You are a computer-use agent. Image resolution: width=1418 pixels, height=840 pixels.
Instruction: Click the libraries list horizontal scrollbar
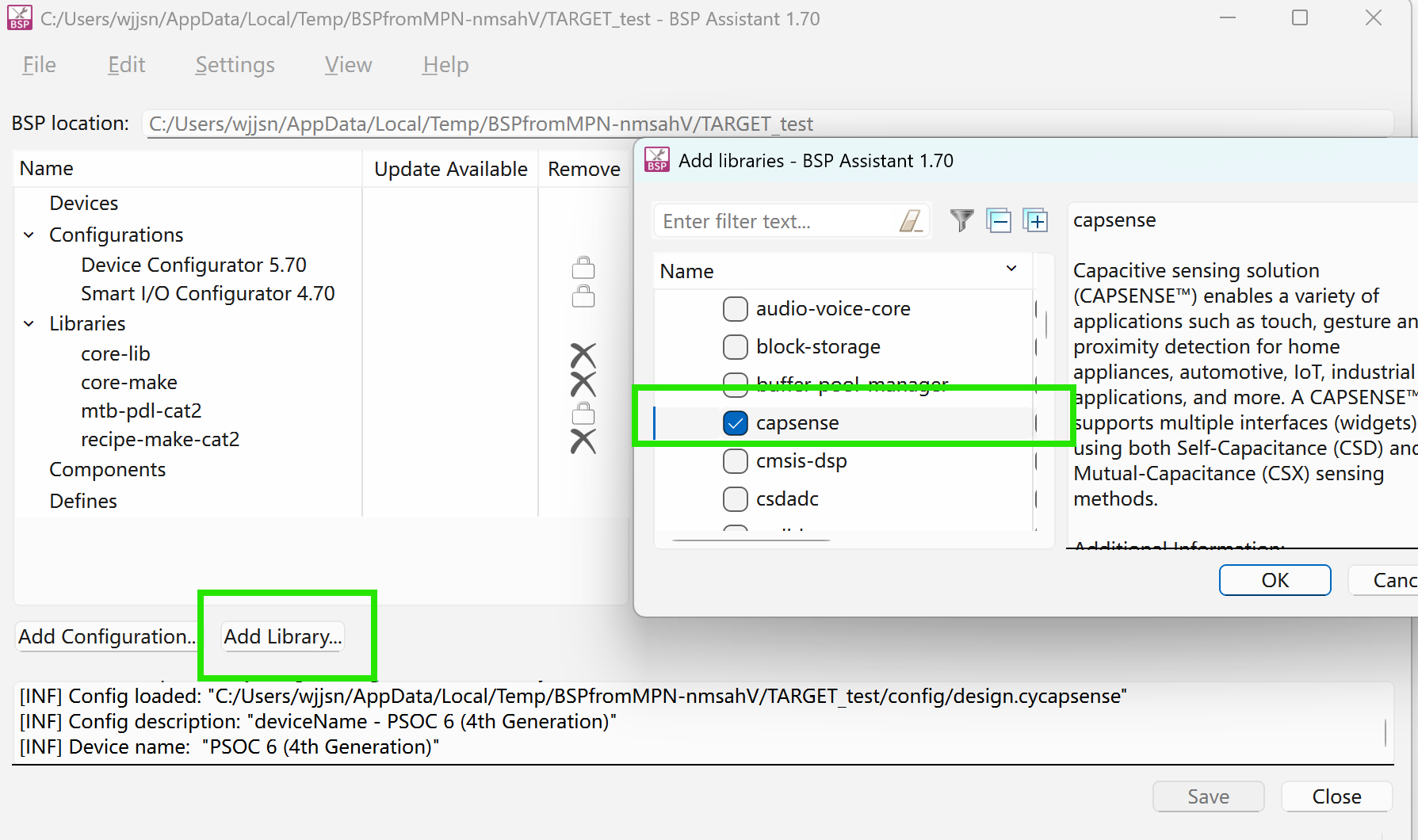coord(751,540)
